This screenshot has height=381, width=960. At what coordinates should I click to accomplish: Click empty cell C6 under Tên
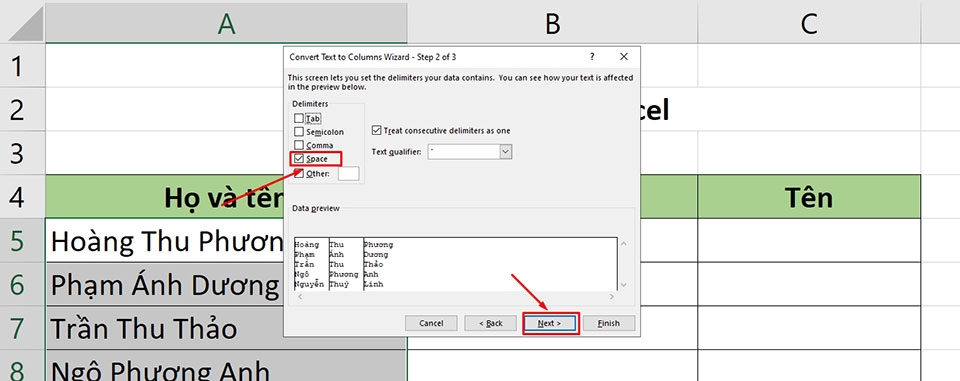pos(809,284)
